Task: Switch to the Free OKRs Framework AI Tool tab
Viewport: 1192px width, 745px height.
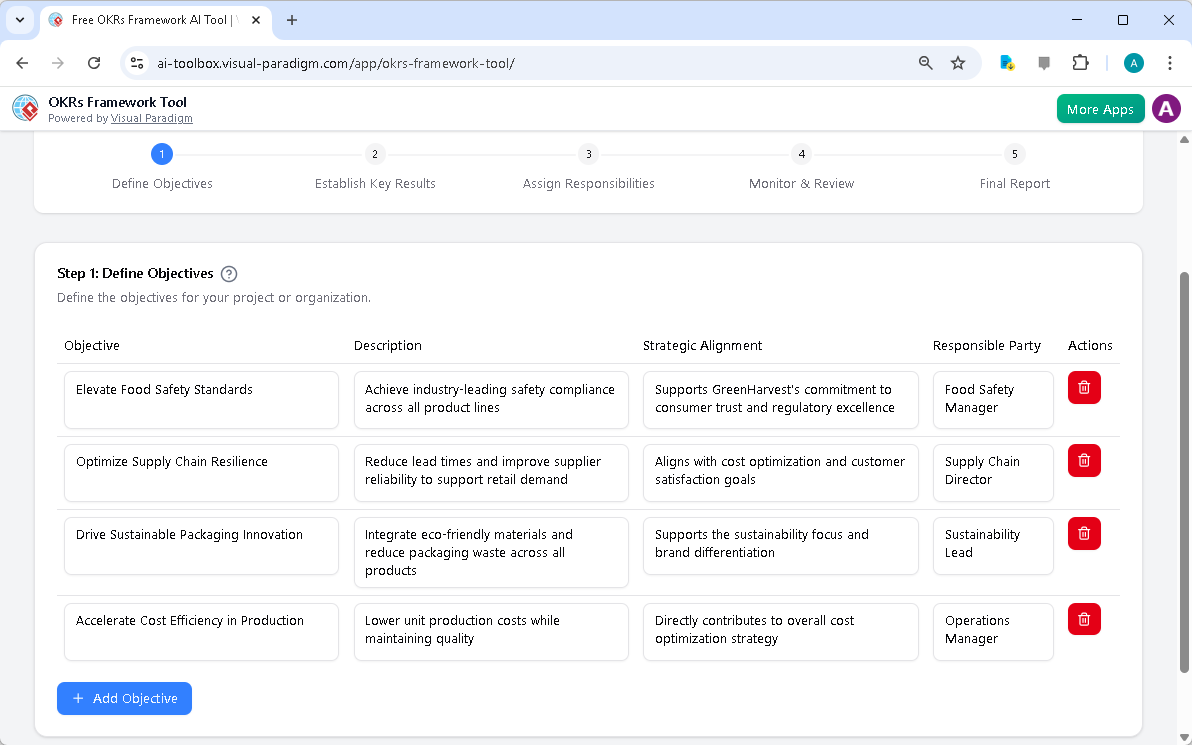Action: [x=150, y=20]
